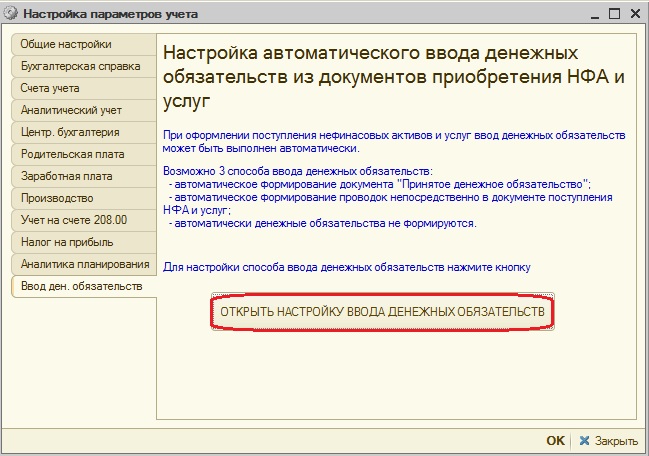649x456 pixels.
Task: Open Аналитика планирования tab
Action: point(84,264)
